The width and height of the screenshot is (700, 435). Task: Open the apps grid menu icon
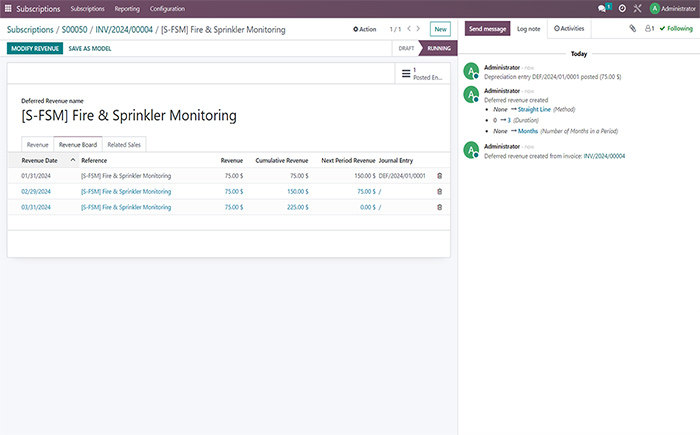8,8
